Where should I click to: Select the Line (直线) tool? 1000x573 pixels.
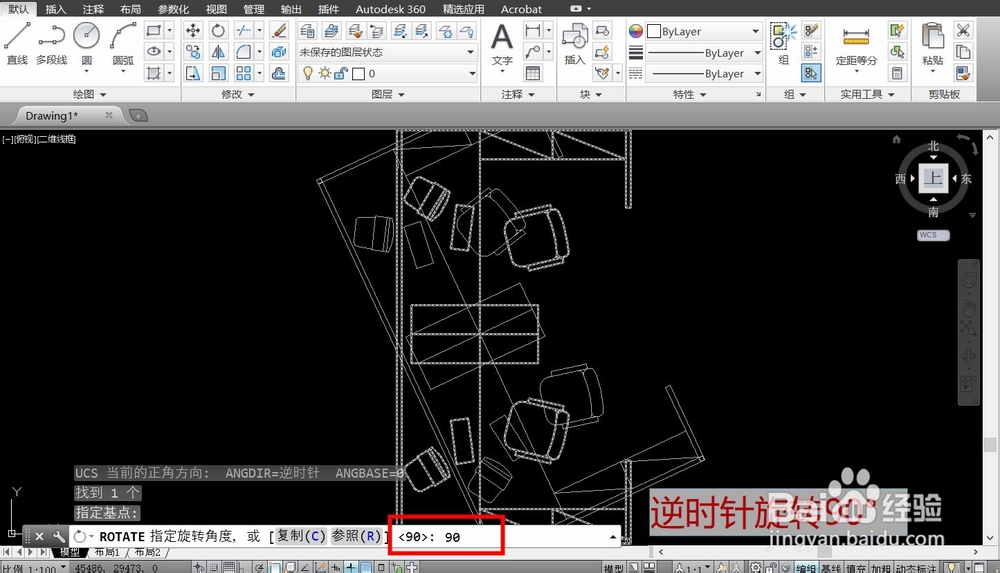click(x=17, y=43)
